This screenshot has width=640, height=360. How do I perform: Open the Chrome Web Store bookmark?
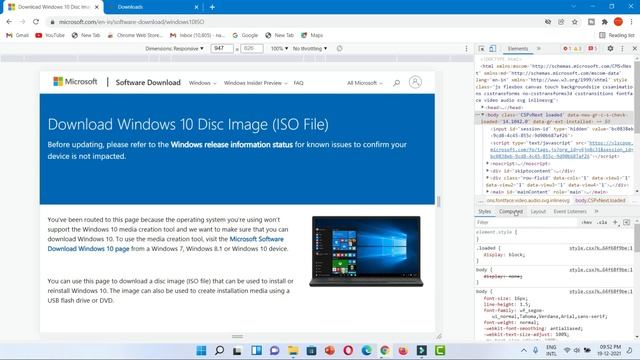[x=135, y=35]
